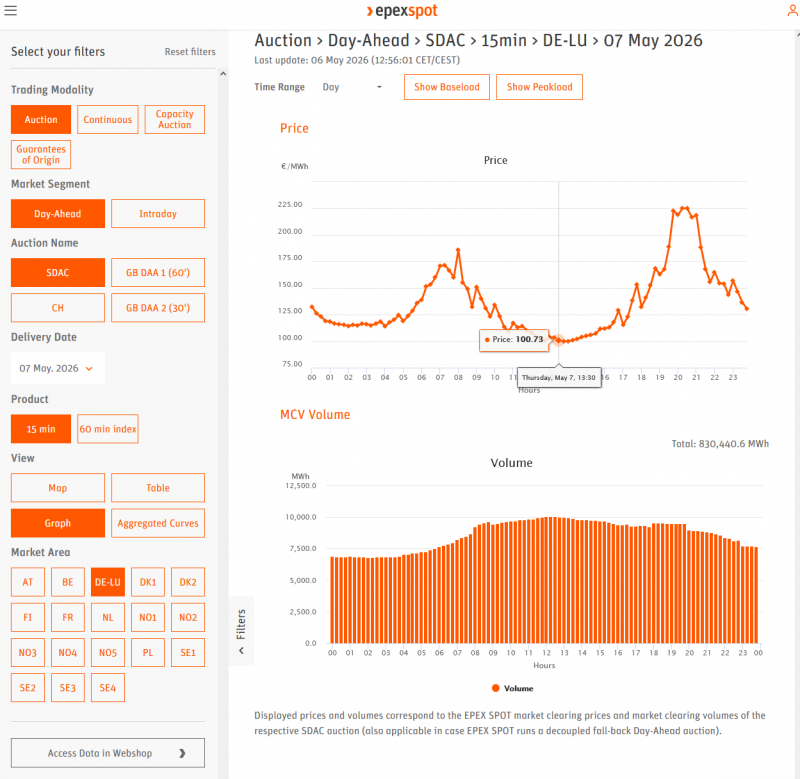The height and width of the screenshot is (779, 800).
Task: Click Show Peakload button
Action: 539,87
